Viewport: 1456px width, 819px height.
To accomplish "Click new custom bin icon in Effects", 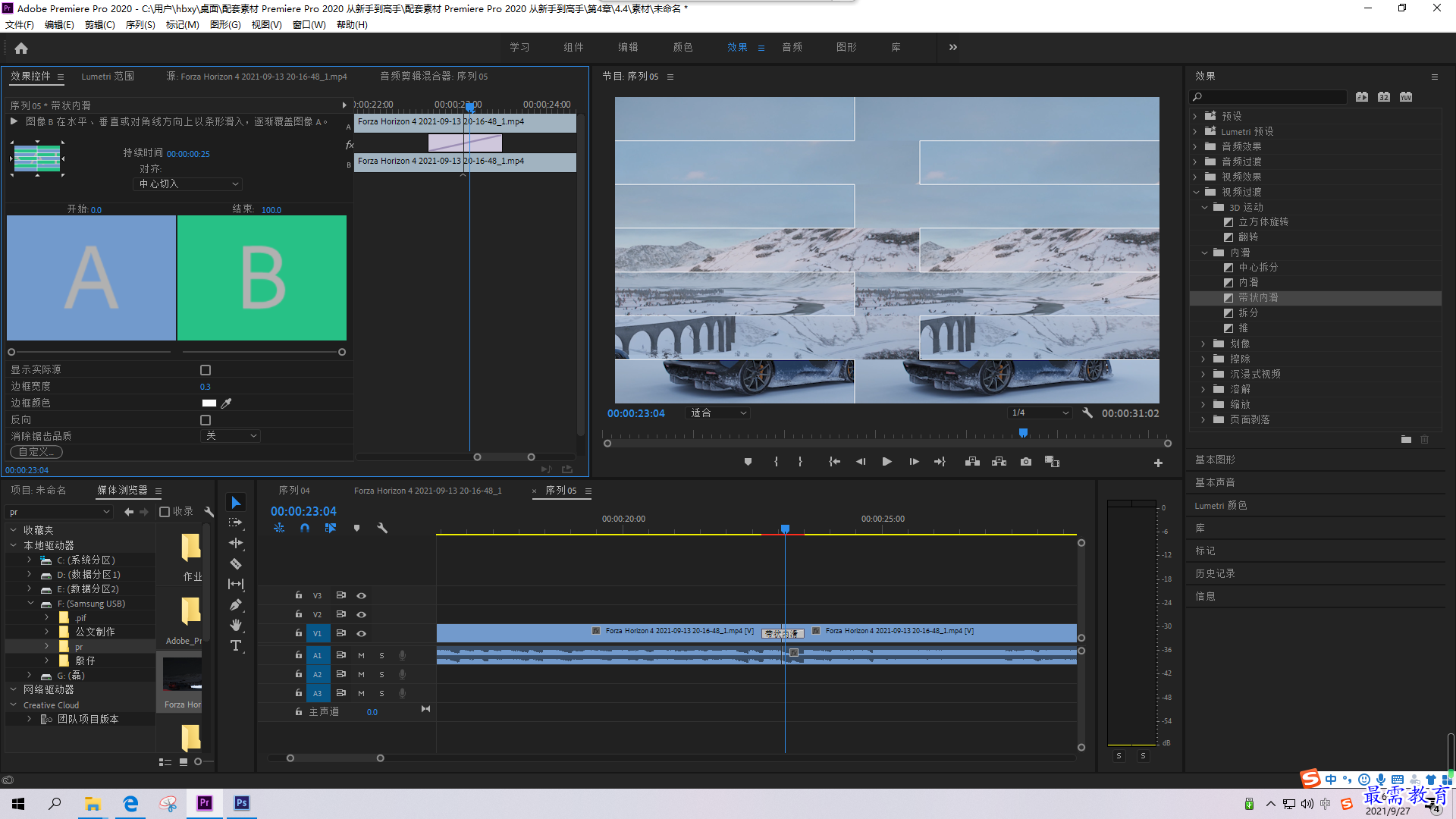I will point(1406,439).
